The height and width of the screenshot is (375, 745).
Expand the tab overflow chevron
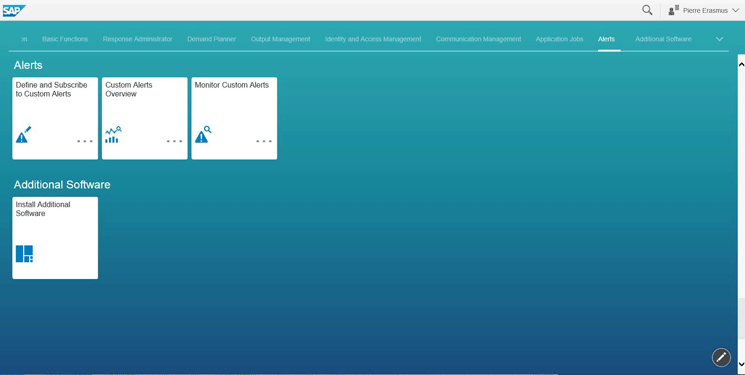point(719,39)
